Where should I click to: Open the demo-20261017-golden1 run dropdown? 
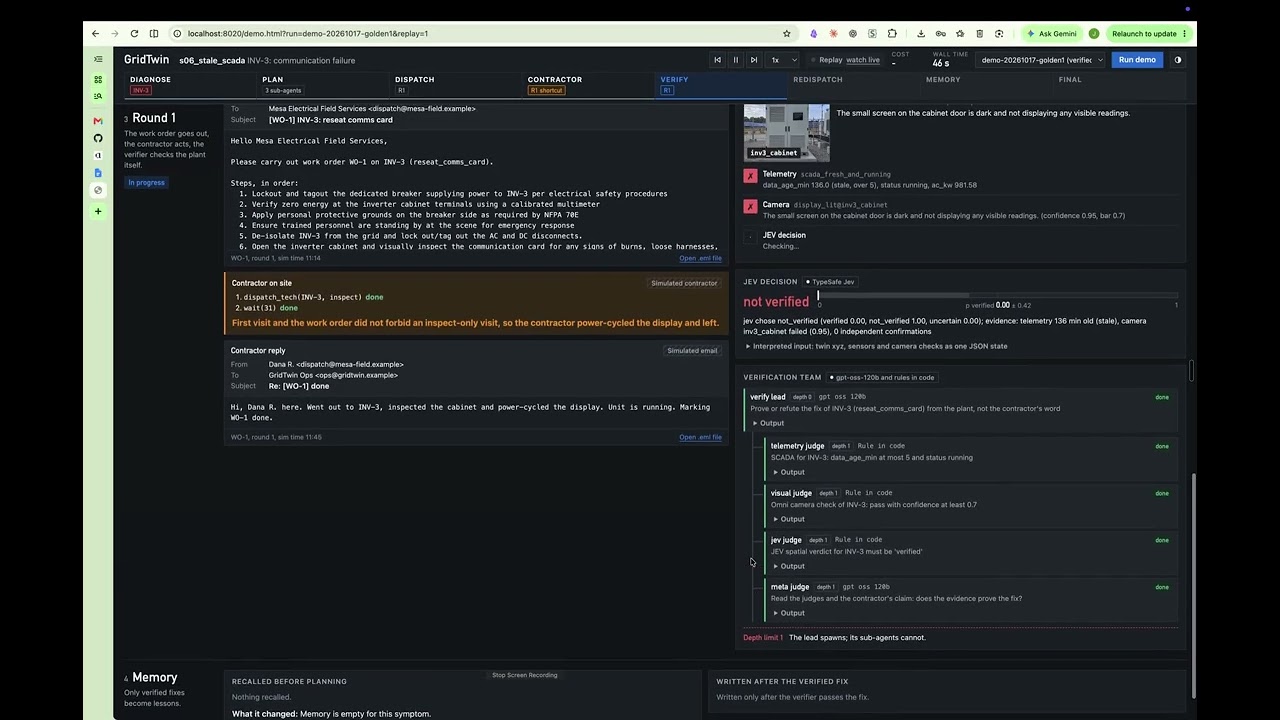coord(1042,60)
